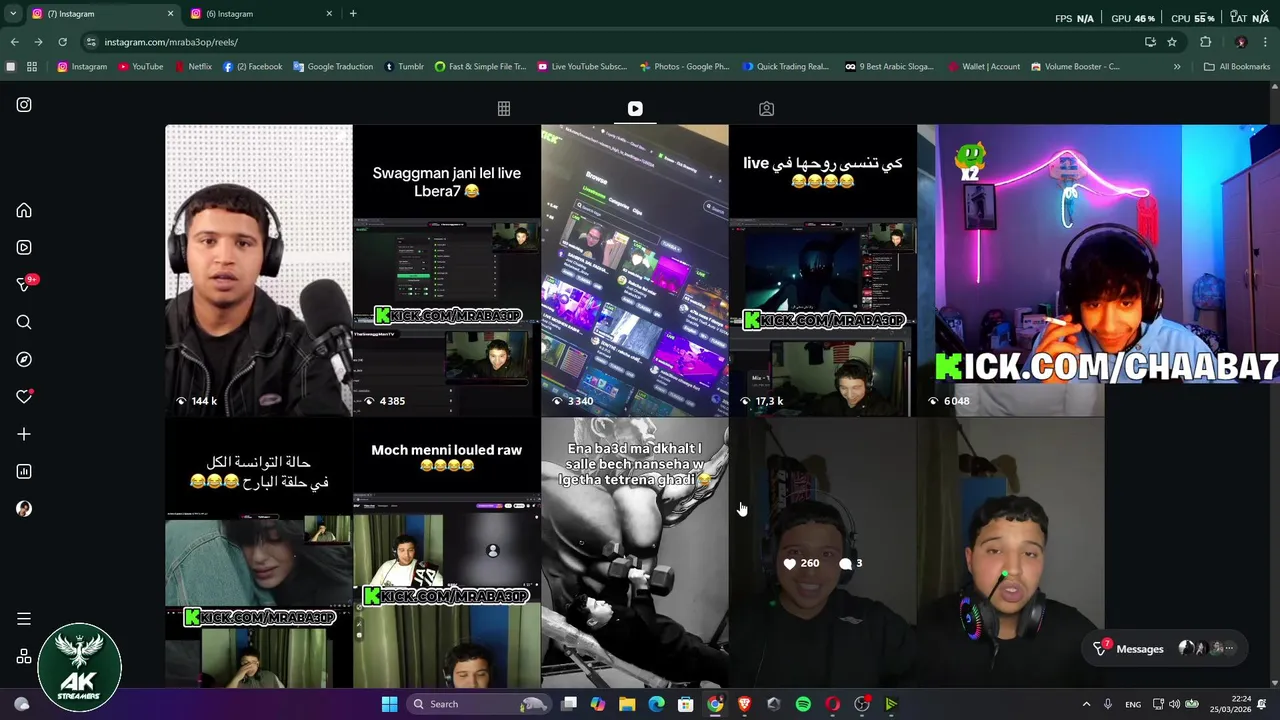This screenshot has height=720, width=1280.
Task: Open File Explorer from taskbar
Action: click(627, 704)
